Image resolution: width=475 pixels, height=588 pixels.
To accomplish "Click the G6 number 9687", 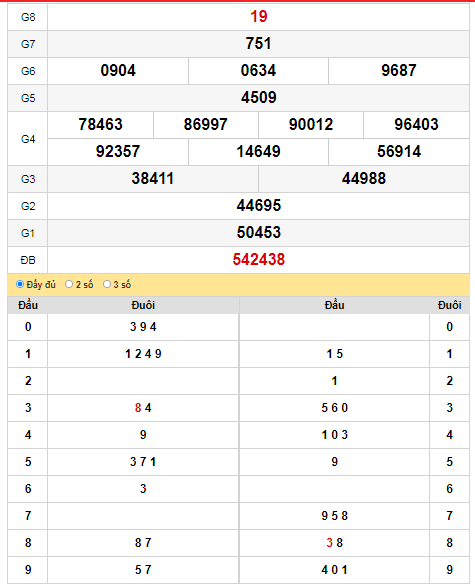I will [x=399, y=70].
